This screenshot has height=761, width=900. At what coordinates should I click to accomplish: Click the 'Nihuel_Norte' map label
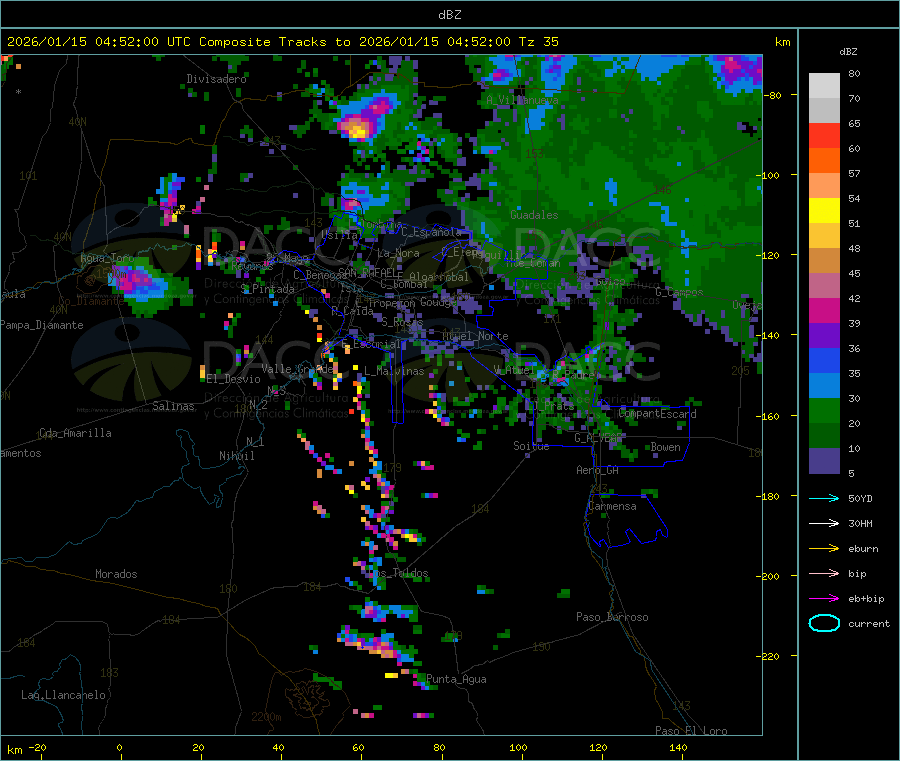point(475,336)
